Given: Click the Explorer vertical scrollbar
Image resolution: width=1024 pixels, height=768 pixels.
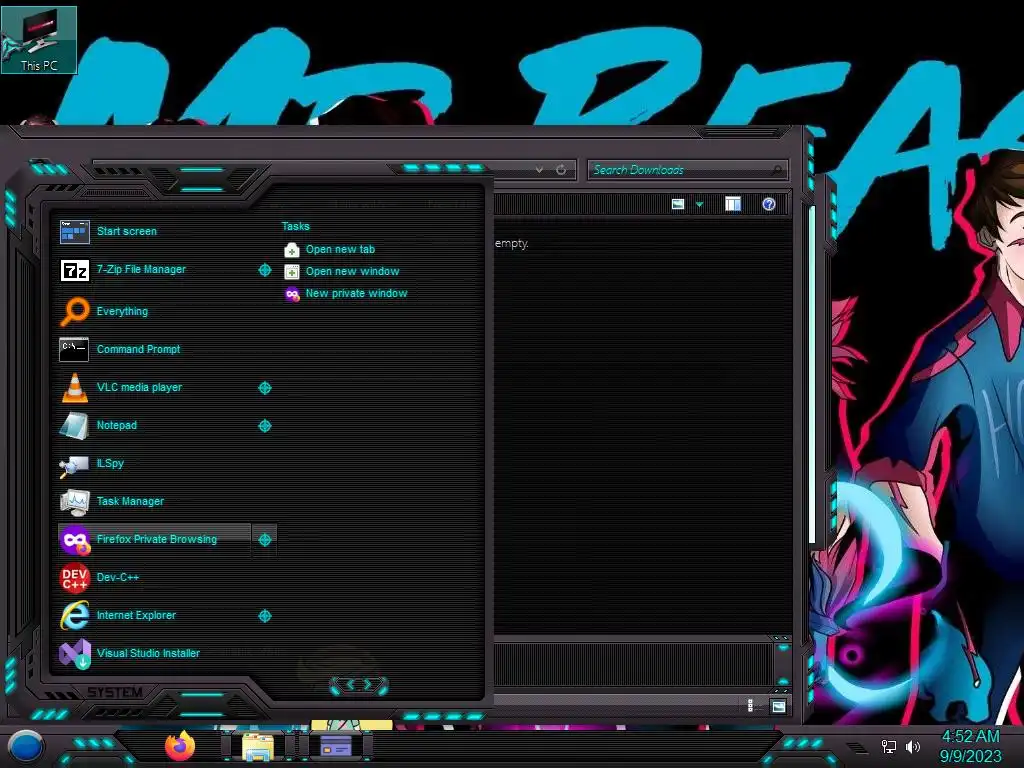Looking at the screenshot, I should pos(812,376).
